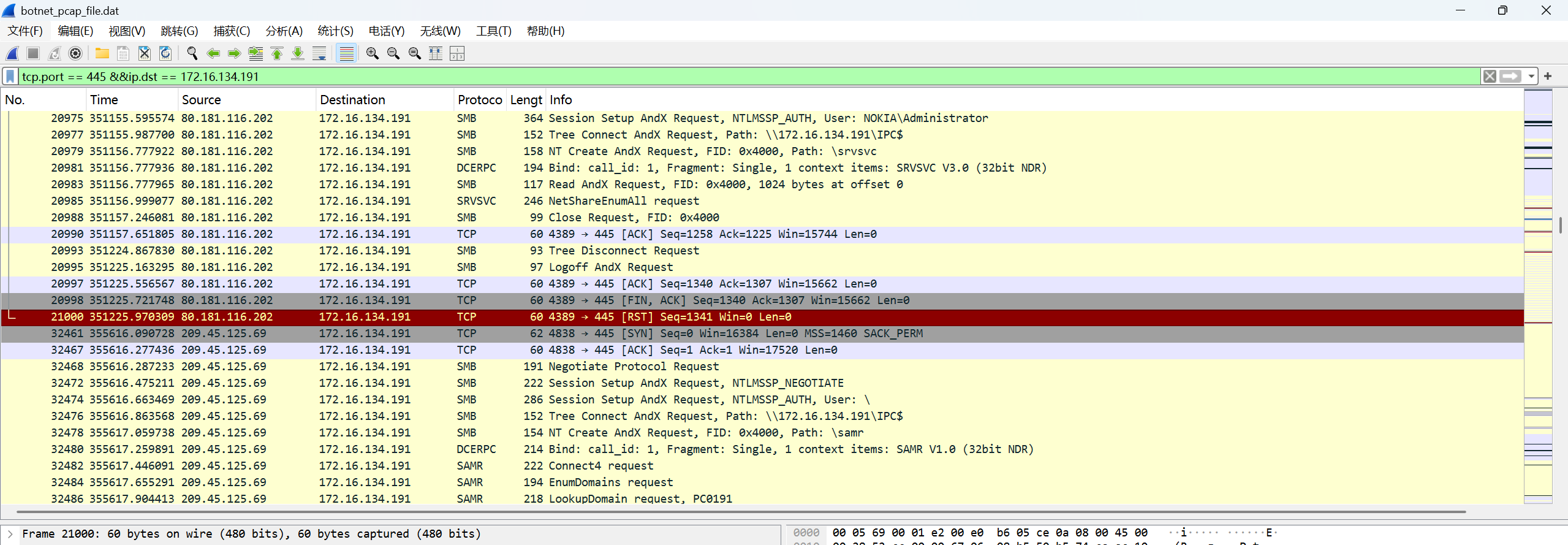1568x545 pixels.
Task: Reload this capture file
Action: [x=165, y=54]
